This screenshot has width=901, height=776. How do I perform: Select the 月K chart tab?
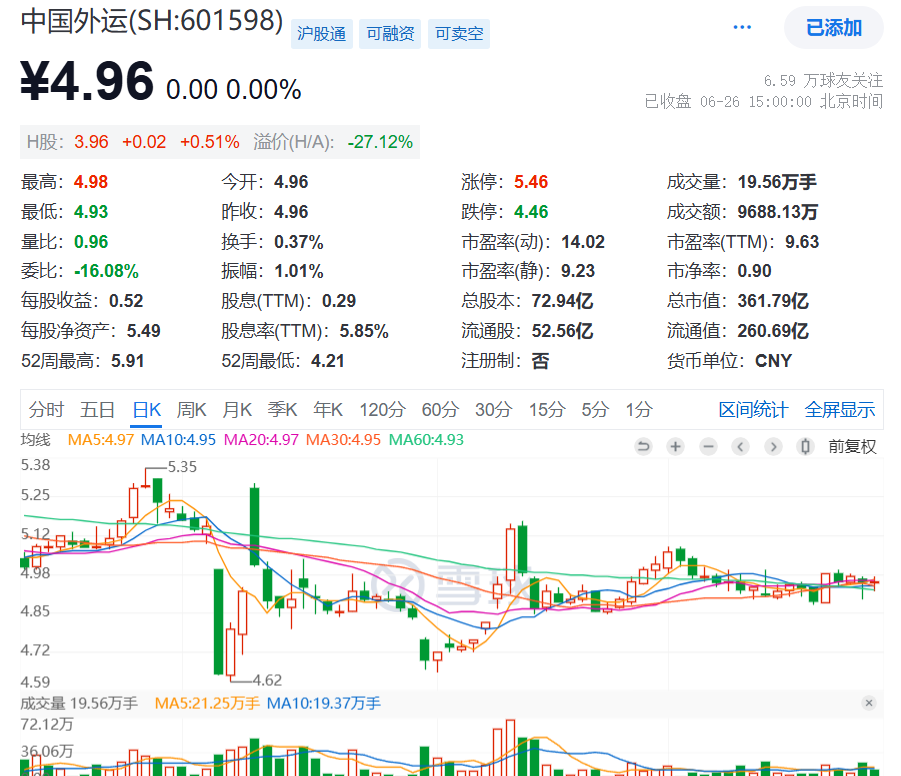[x=237, y=410]
